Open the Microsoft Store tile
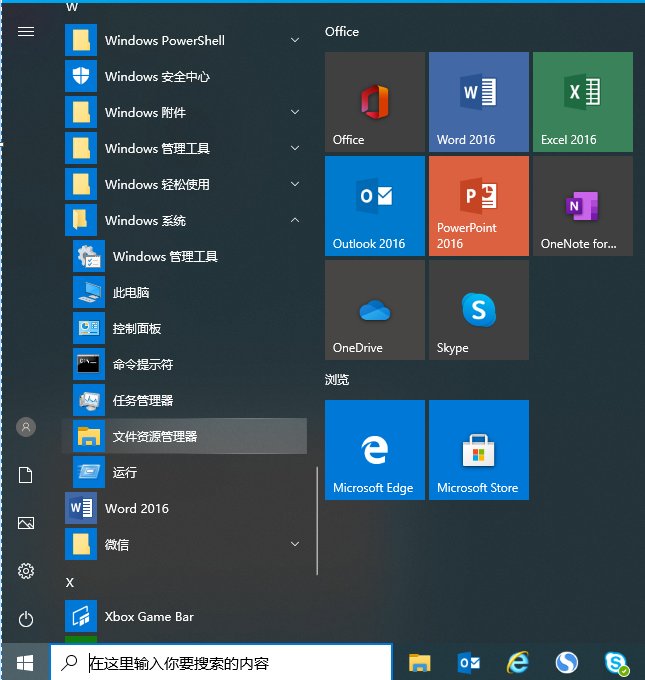Image resolution: width=645 pixels, height=680 pixels. coord(478,449)
